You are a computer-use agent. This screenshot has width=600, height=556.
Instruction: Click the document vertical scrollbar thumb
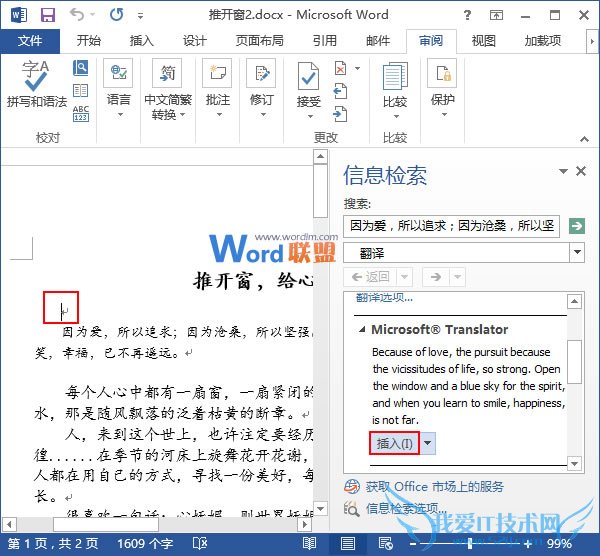320,191
